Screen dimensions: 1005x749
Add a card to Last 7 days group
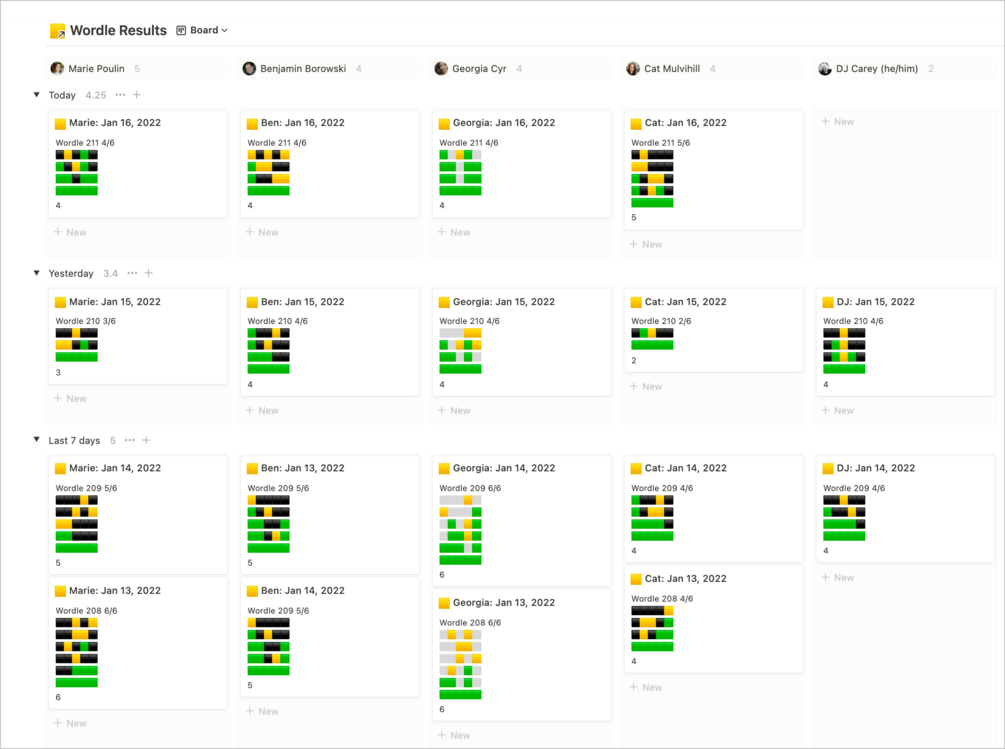click(x=146, y=440)
